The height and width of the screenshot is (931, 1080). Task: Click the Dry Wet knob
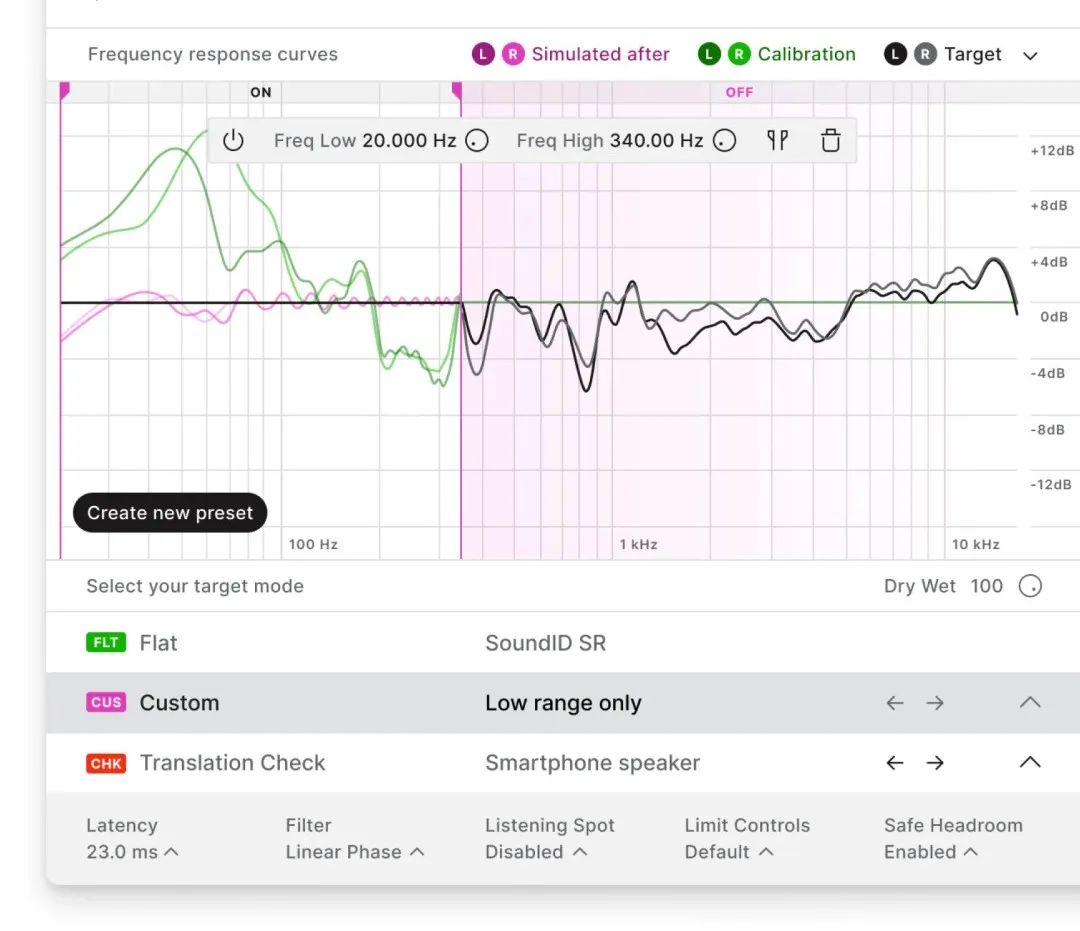1030,586
